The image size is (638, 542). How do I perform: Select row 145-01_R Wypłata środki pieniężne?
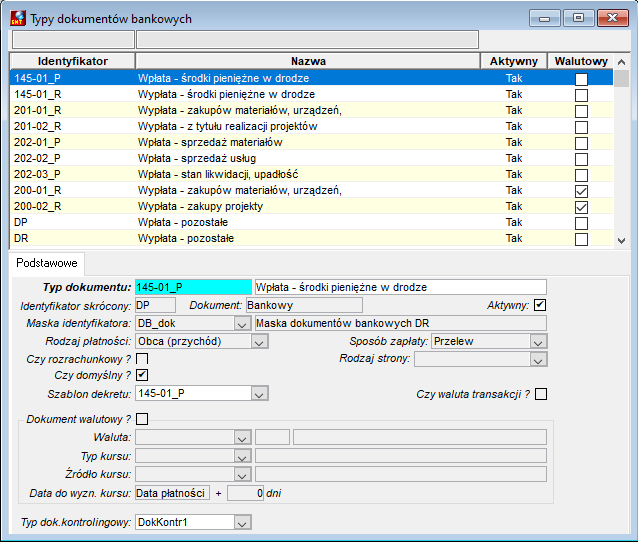point(311,94)
